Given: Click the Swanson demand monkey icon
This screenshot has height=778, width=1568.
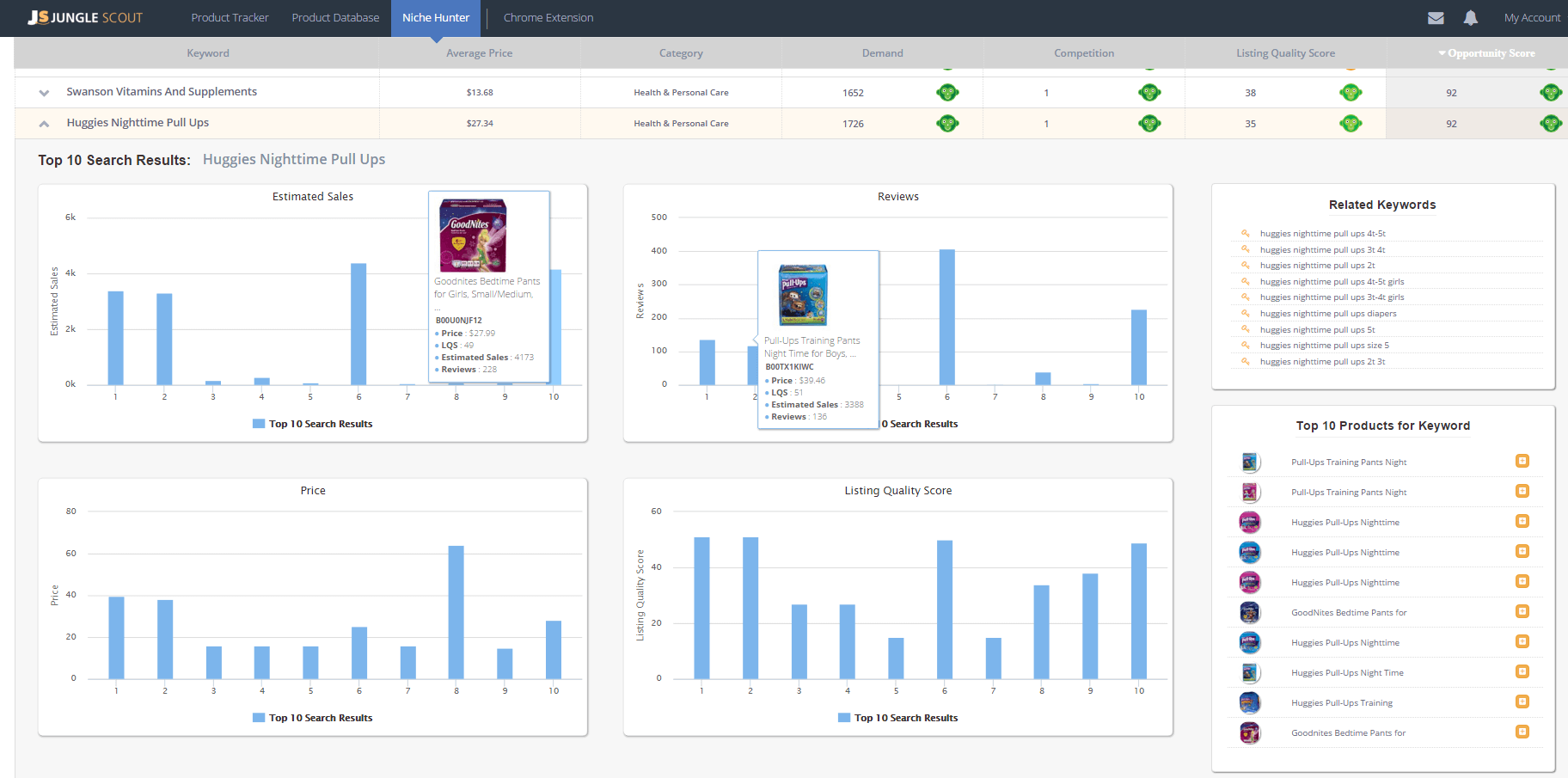Looking at the screenshot, I should coord(947,93).
